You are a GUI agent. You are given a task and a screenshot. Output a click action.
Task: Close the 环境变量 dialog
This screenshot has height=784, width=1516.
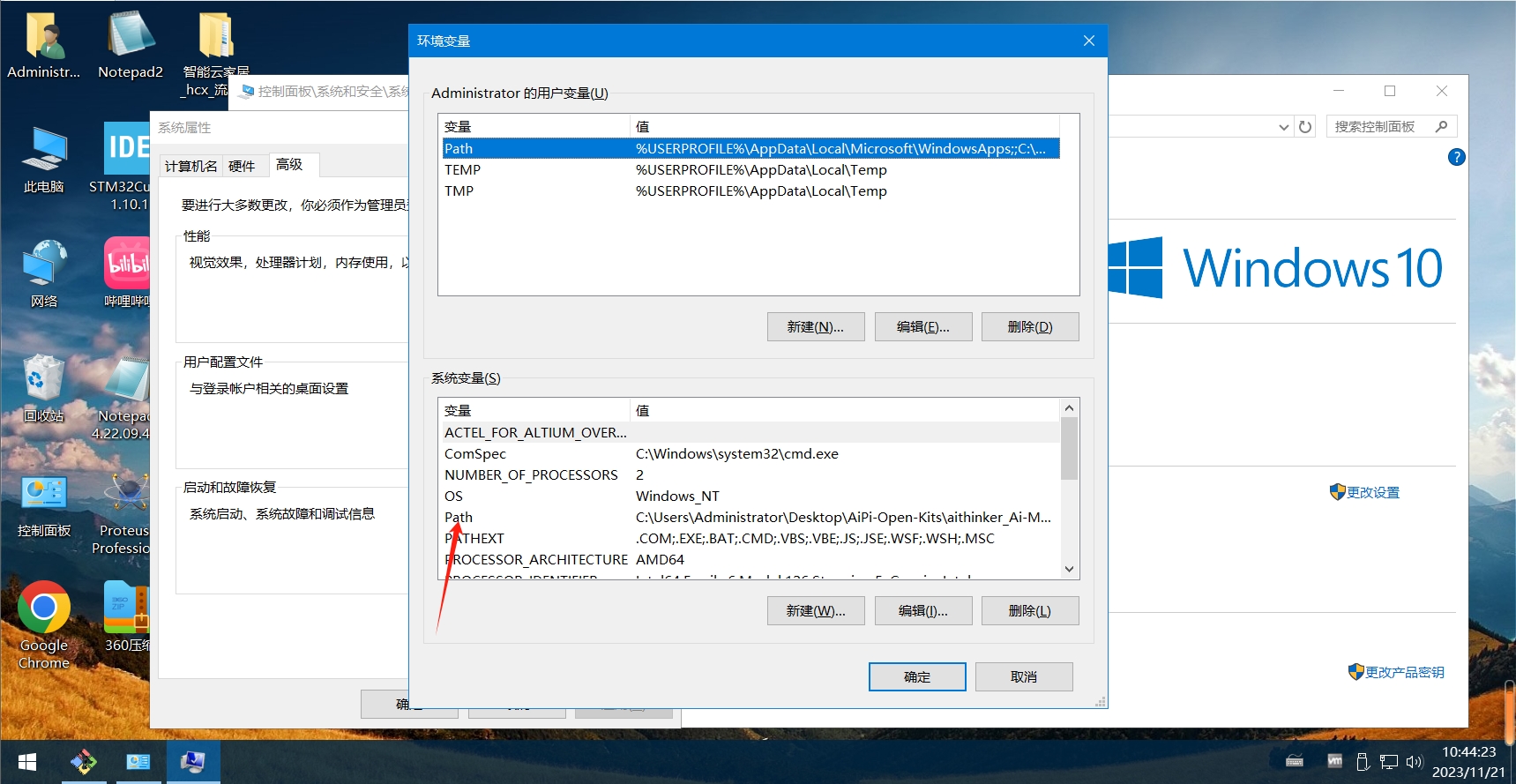coord(1089,41)
